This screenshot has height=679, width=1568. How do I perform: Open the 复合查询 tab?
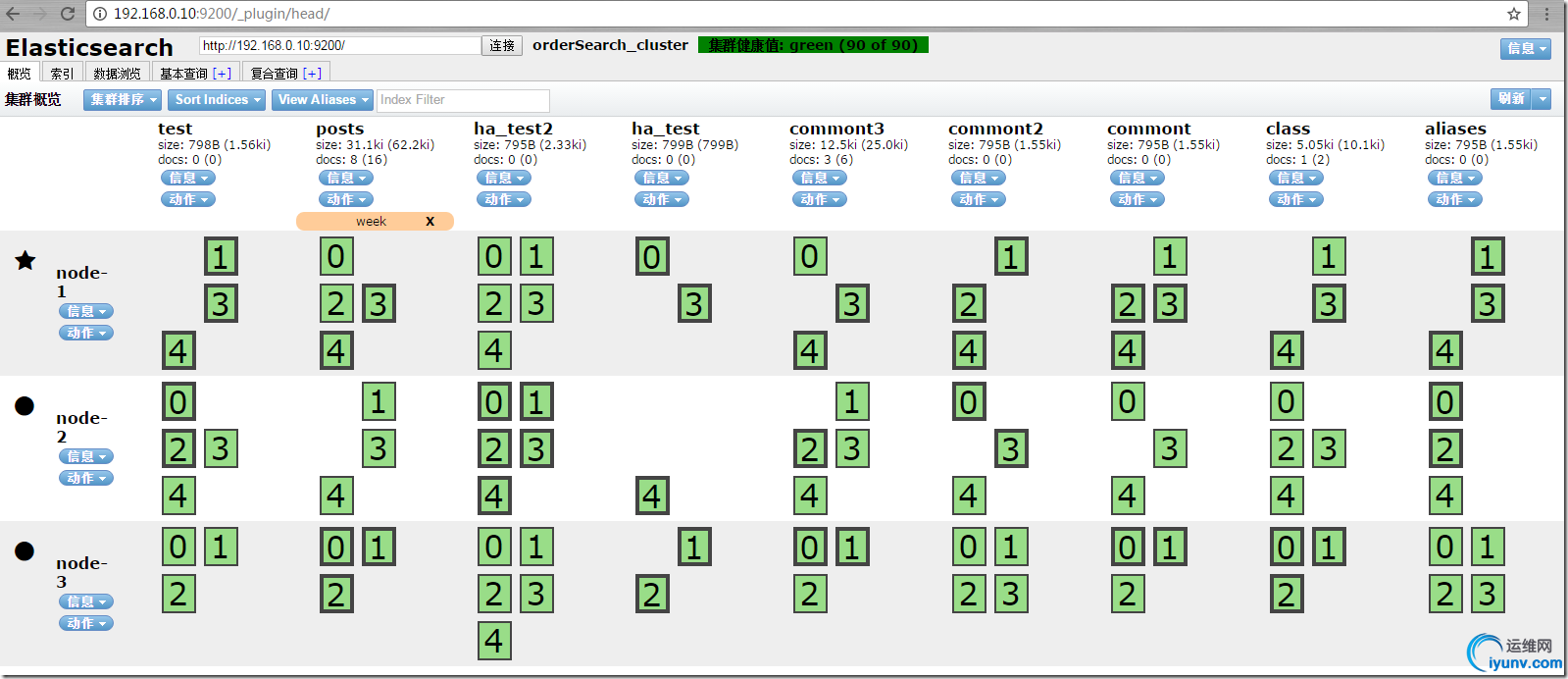285,74
